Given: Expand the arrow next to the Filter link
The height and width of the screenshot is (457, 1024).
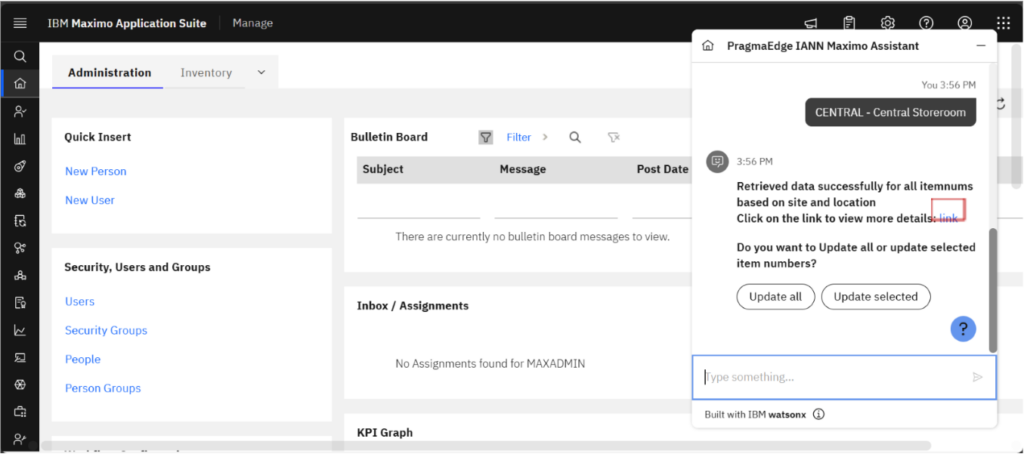Looking at the screenshot, I should 545,137.
